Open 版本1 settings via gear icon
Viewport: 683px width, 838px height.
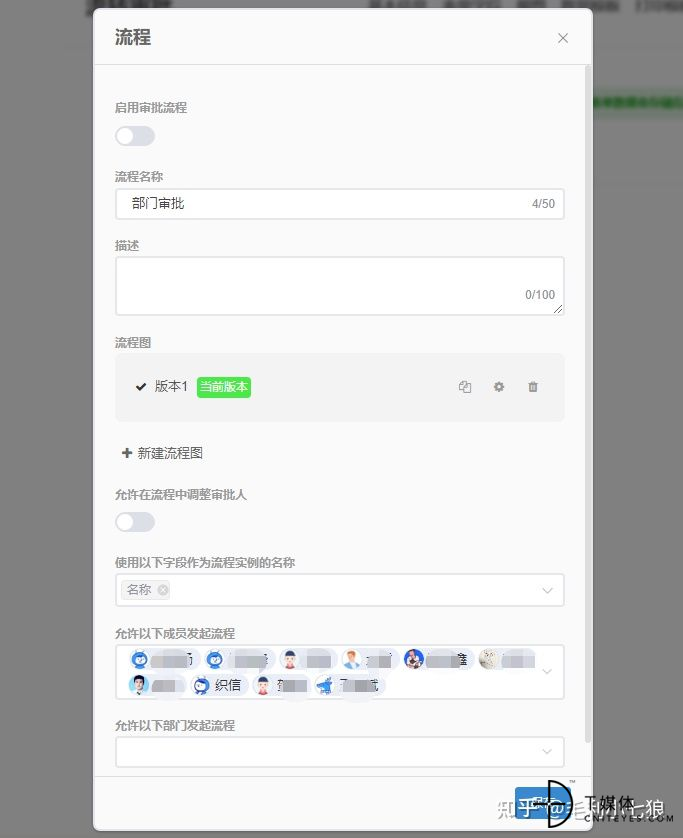click(499, 386)
